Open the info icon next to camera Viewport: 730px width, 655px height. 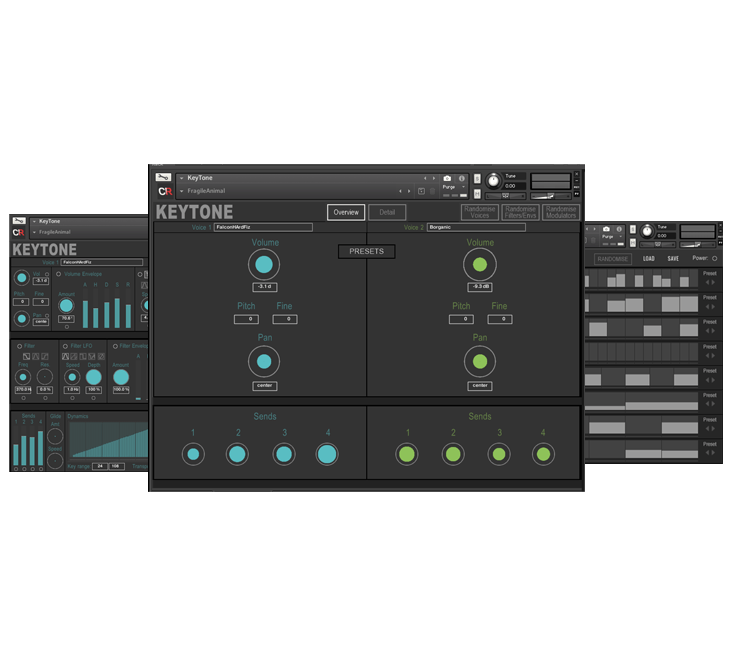pos(462,178)
